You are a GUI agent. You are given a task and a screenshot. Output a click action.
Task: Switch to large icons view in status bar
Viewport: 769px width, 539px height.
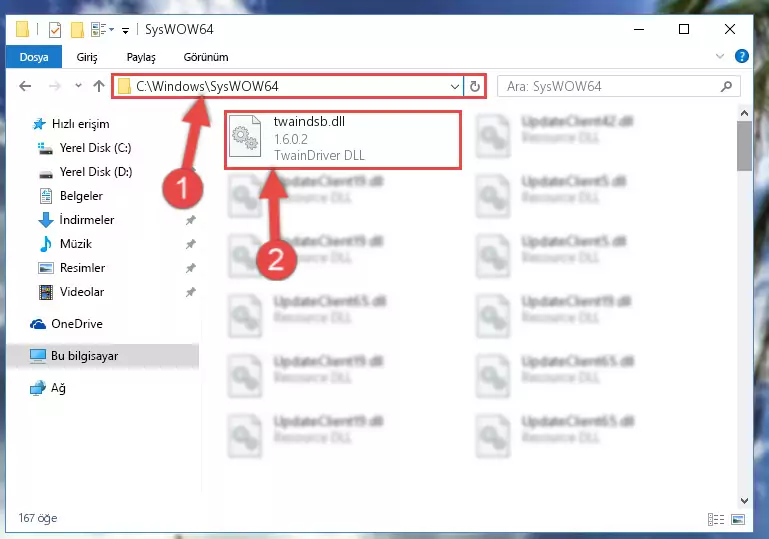(x=738, y=519)
